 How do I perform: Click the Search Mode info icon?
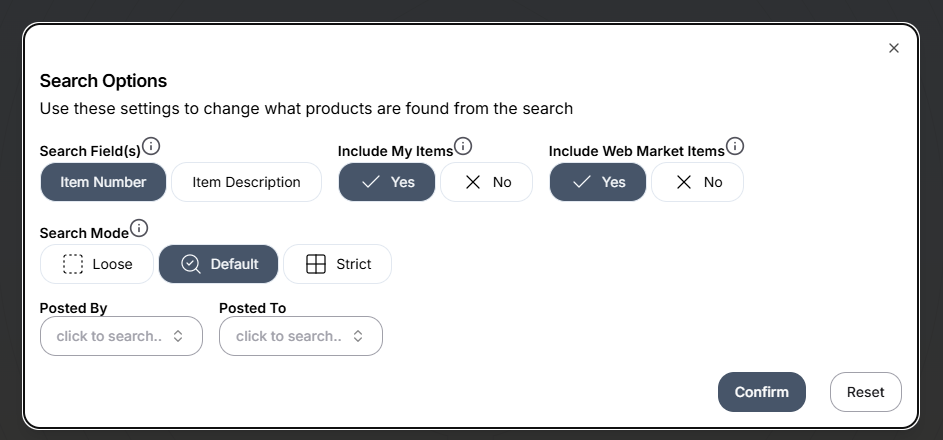tap(139, 228)
